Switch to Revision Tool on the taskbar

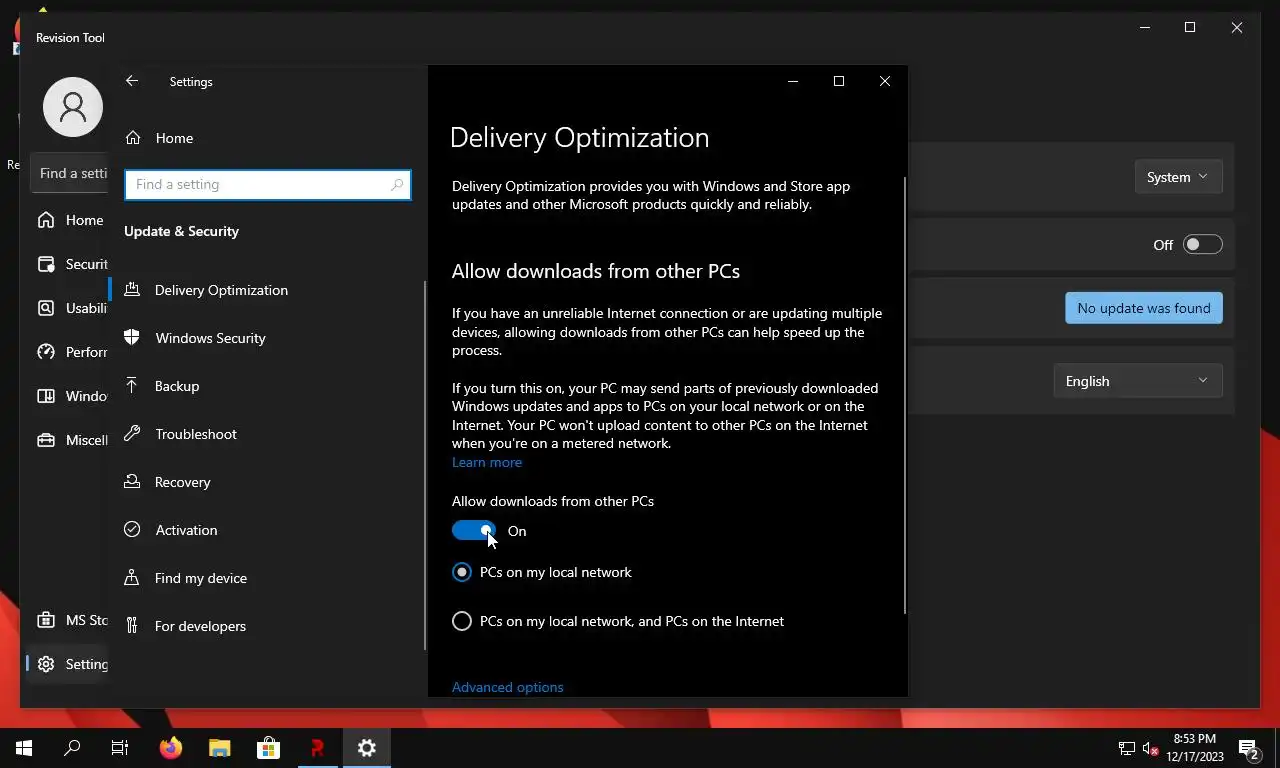point(317,748)
